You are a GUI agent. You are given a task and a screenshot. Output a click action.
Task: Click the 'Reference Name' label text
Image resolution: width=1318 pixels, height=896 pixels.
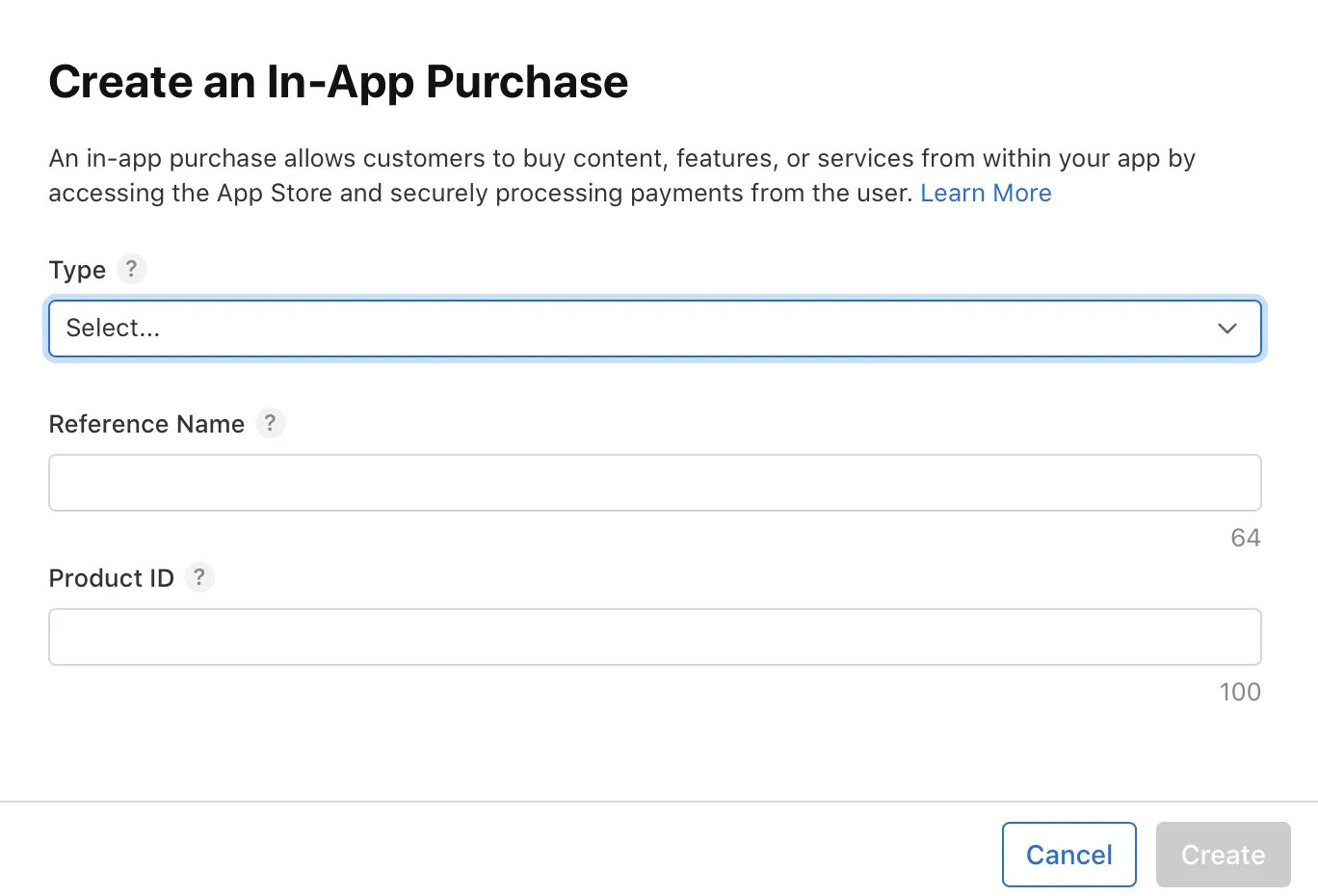coord(146,424)
